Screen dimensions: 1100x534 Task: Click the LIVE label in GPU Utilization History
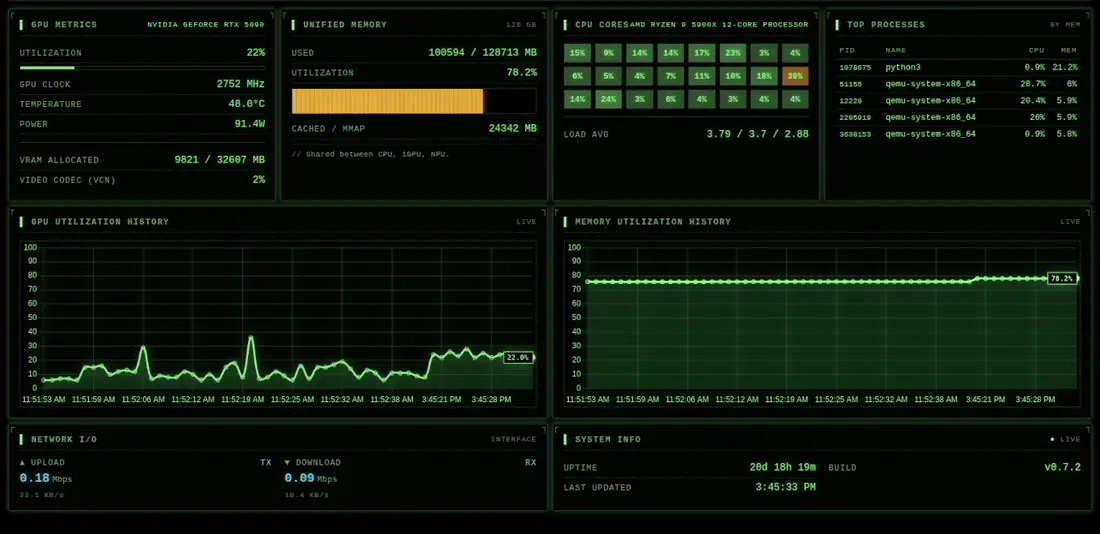click(526, 222)
